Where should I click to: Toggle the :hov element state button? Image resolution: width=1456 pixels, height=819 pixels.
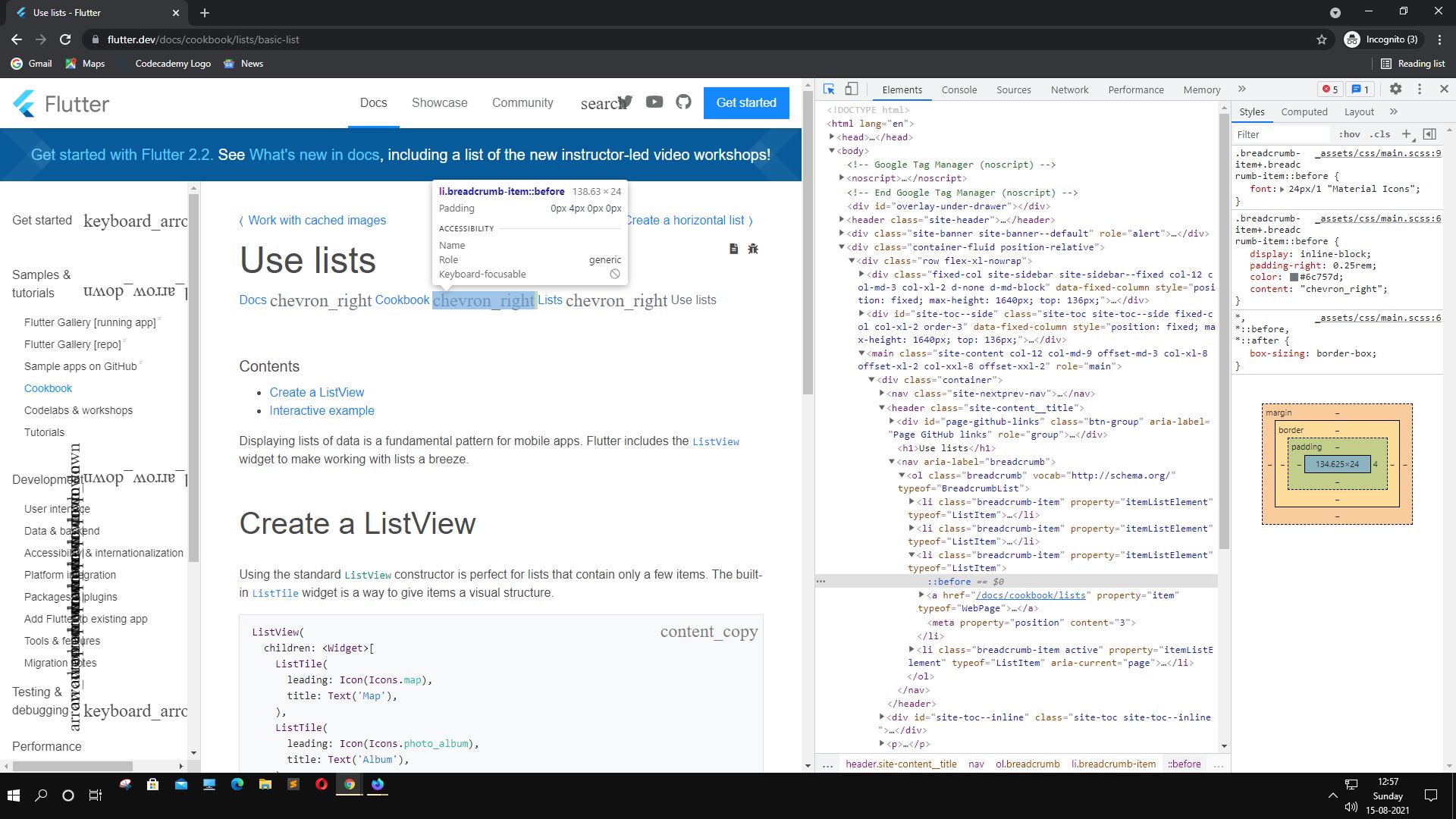coord(1349,134)
